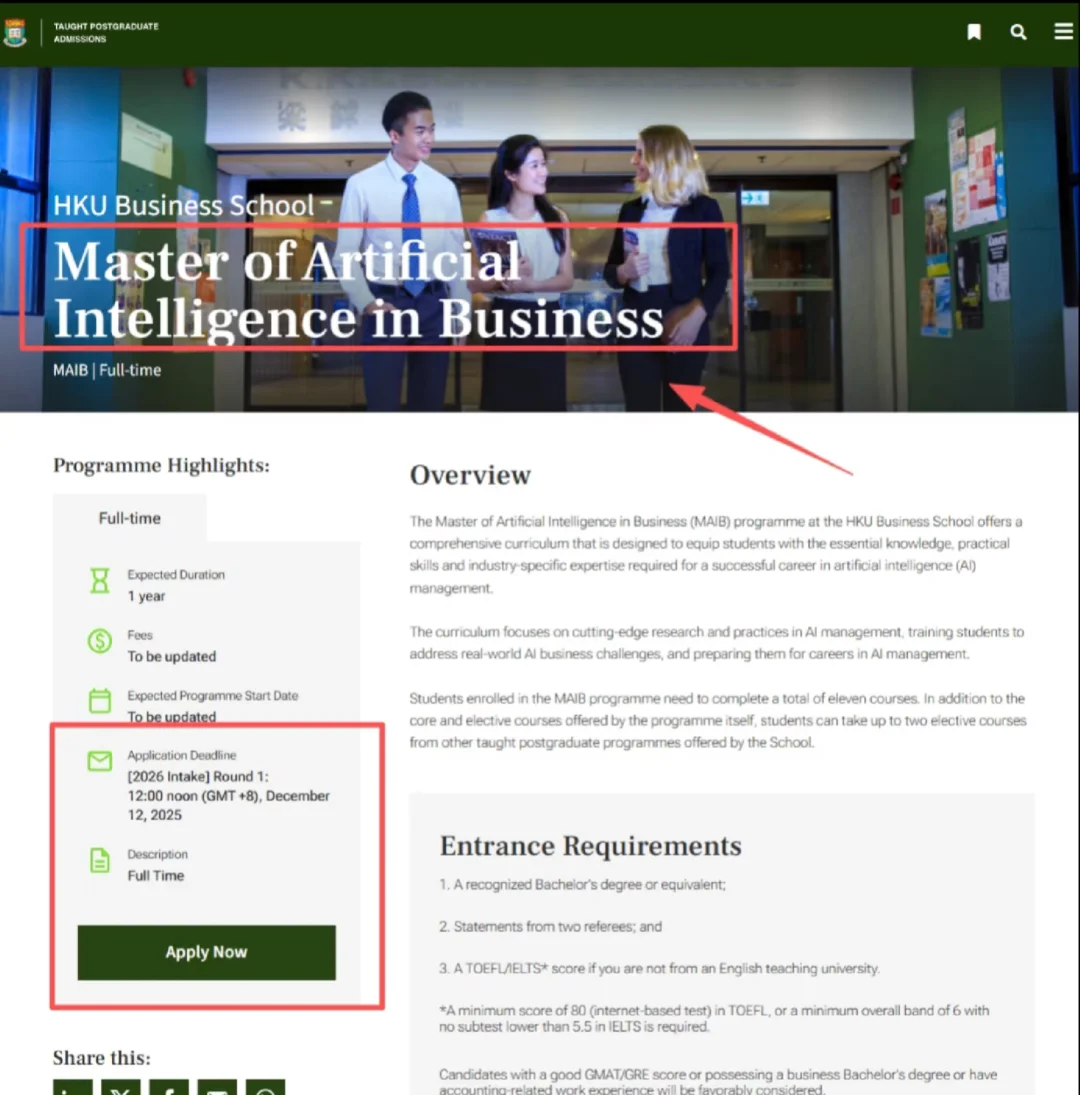1080x1095 pixels.
Task: Click the calendar Start Date icon
Action: click(100, 700)
